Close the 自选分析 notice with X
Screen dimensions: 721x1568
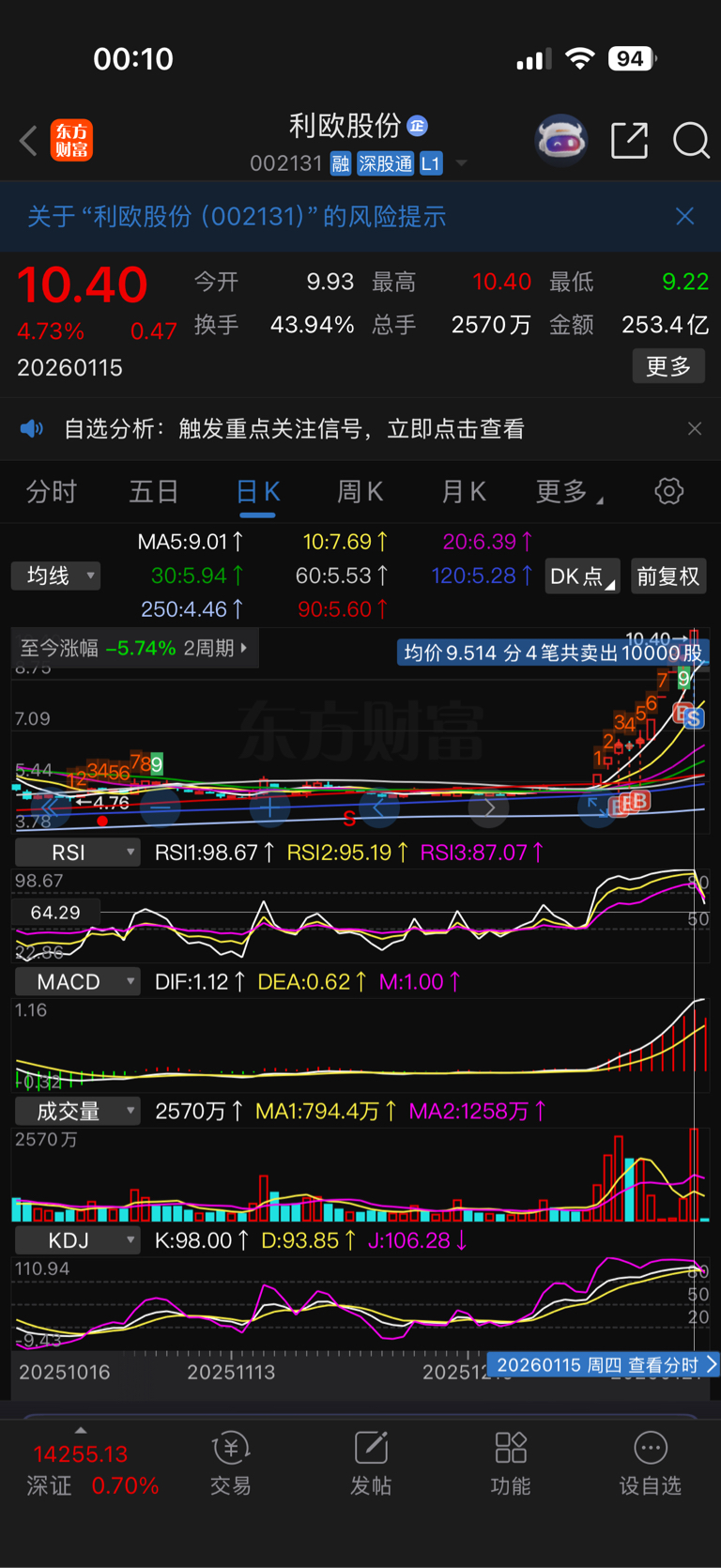695,429
